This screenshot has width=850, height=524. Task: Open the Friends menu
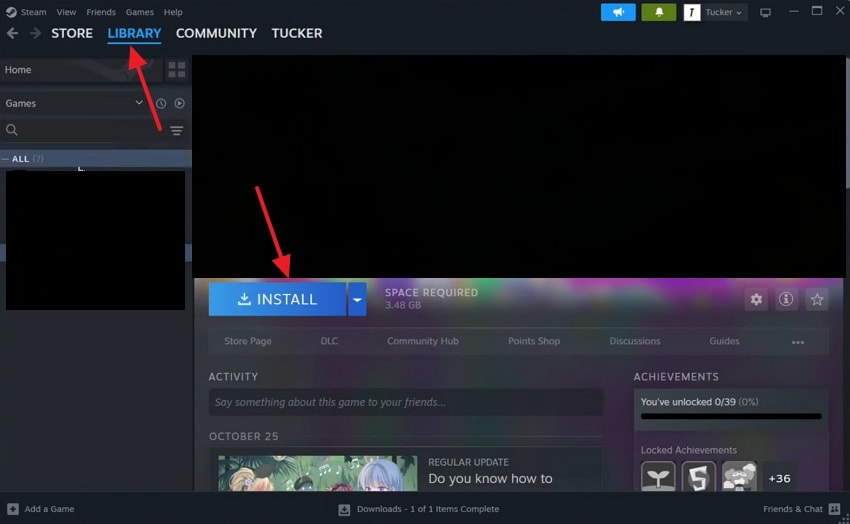coord(101,12)
